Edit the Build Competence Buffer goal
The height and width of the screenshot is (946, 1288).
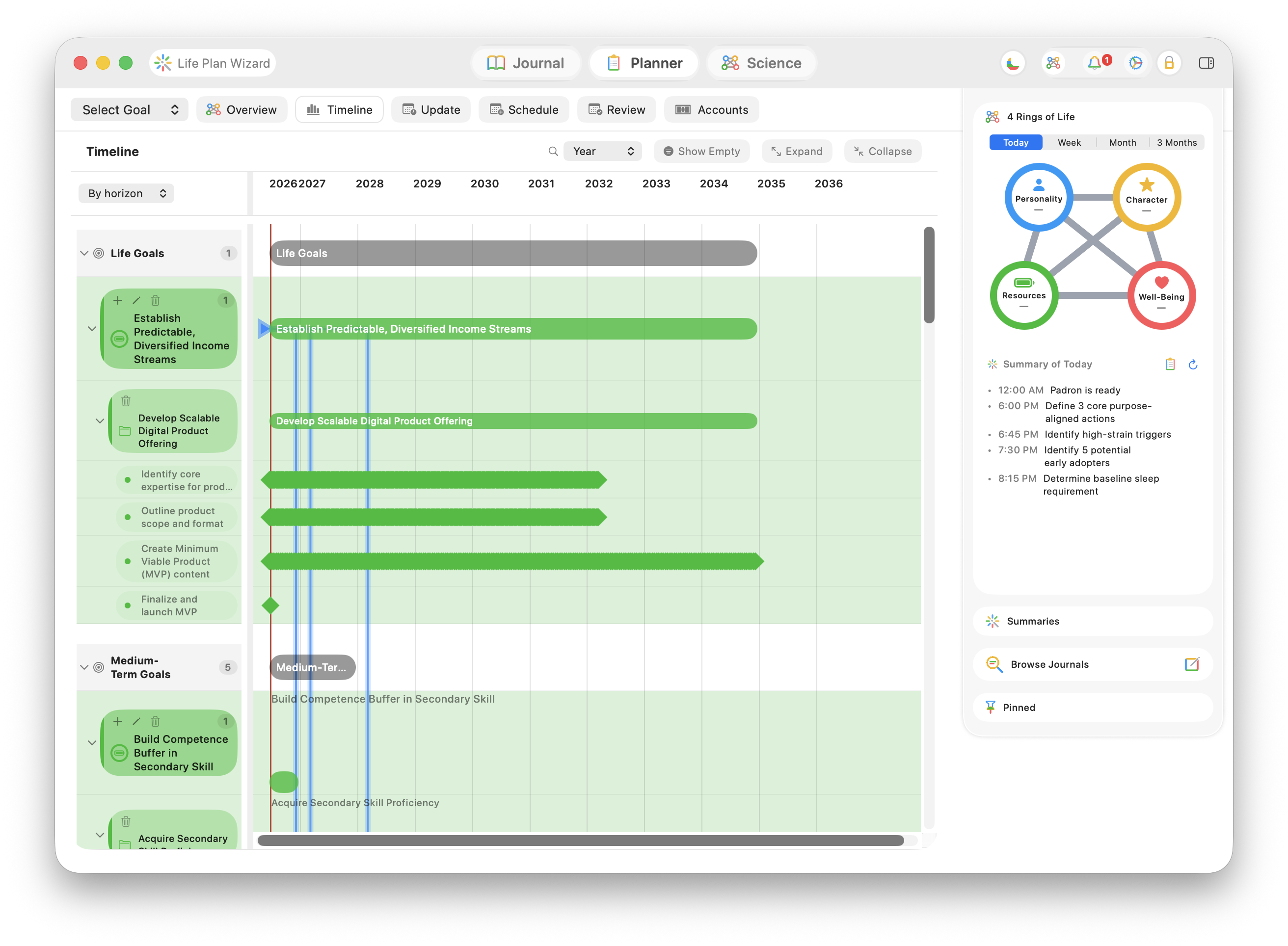point(136,721)
